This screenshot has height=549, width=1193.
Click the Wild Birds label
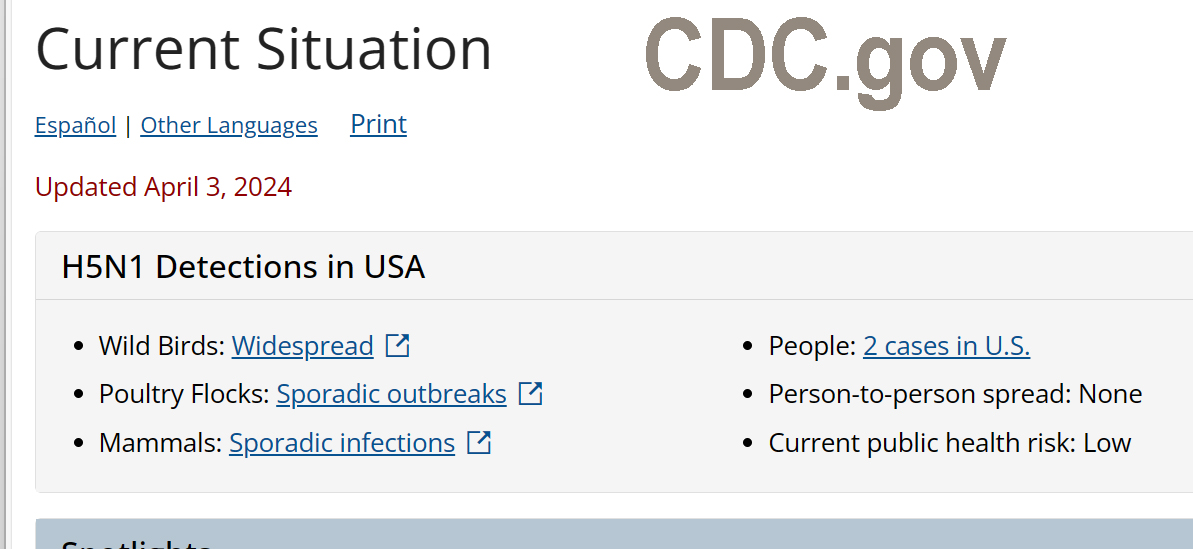161,346
